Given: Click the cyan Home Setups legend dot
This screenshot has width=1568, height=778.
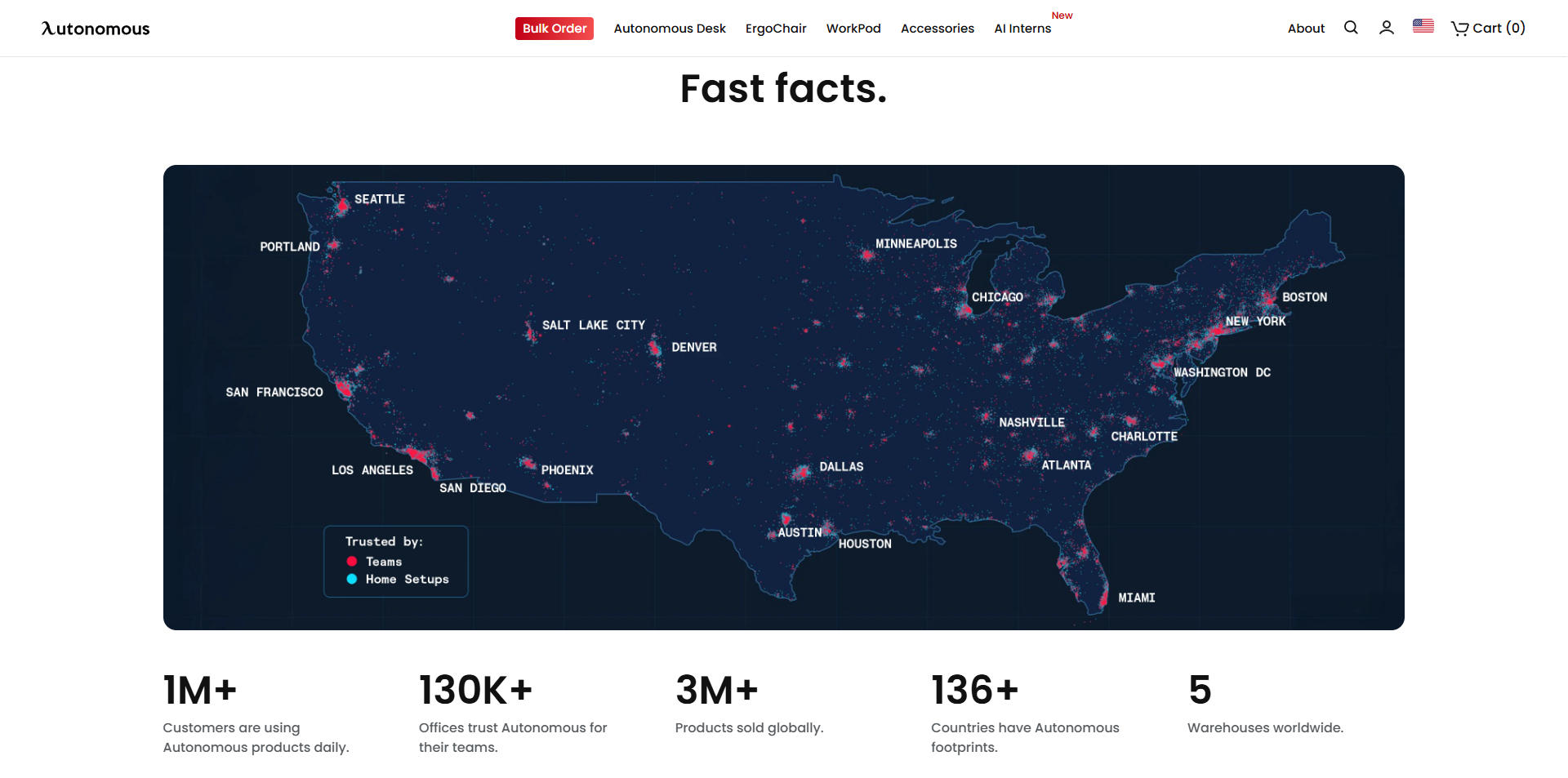Looking at the screenshot, I should click(352, 579).
